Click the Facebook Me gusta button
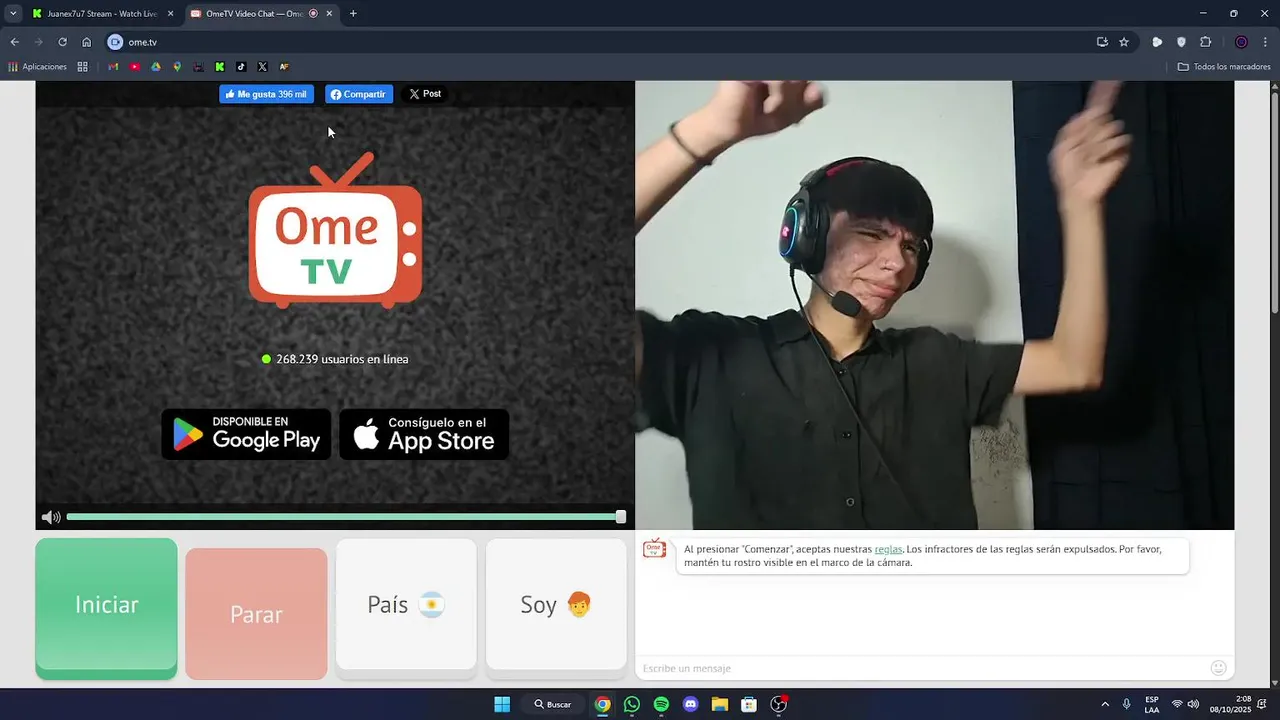This screenshot has height=720, width=1280. point(266,94)
